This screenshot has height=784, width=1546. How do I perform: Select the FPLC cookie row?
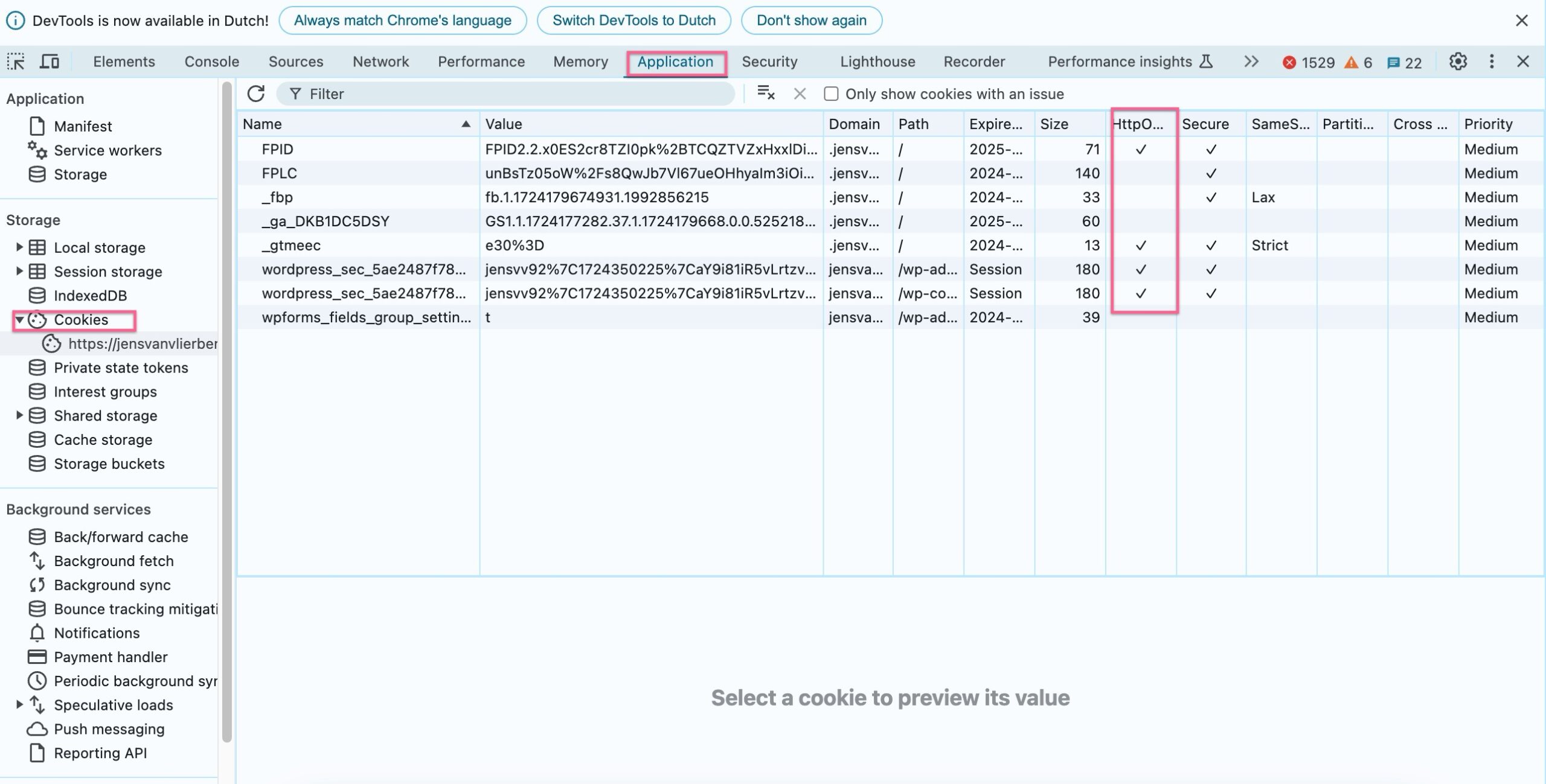pyautogui.click(x=890, y=173)
